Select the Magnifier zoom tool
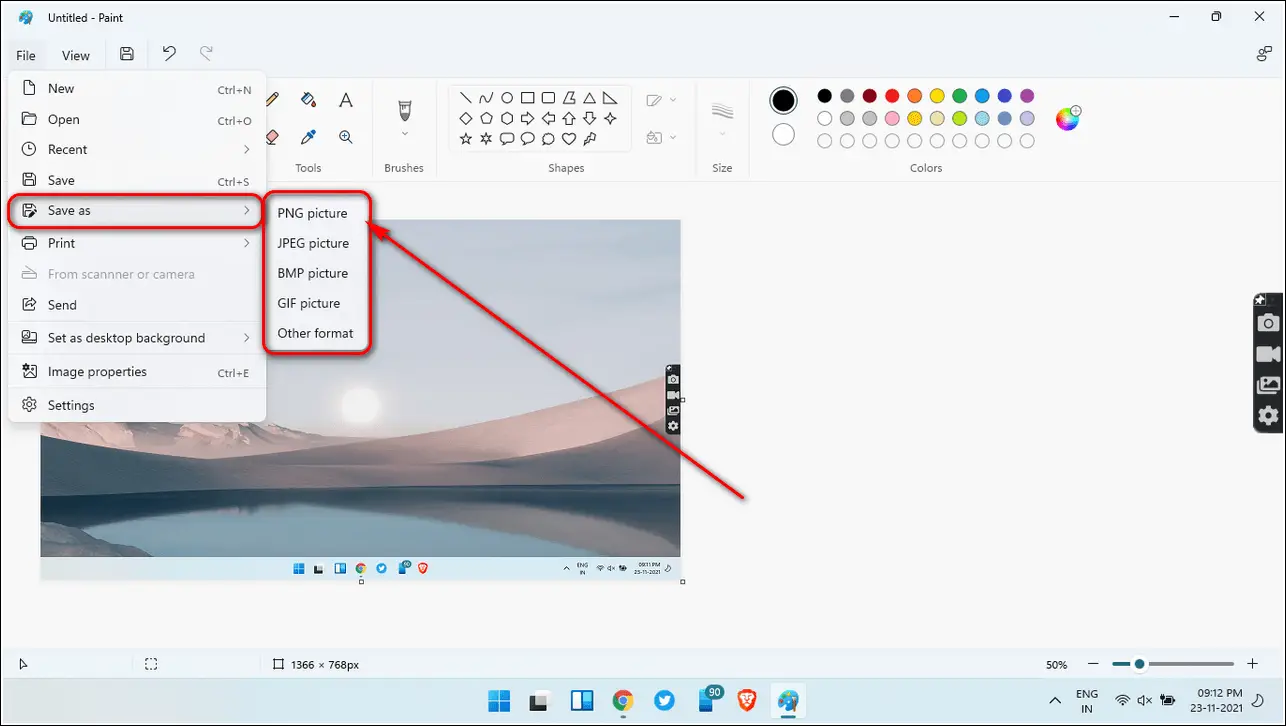Image resolution: width=1286 pixels, height=726 pixels. pos(346,137)
